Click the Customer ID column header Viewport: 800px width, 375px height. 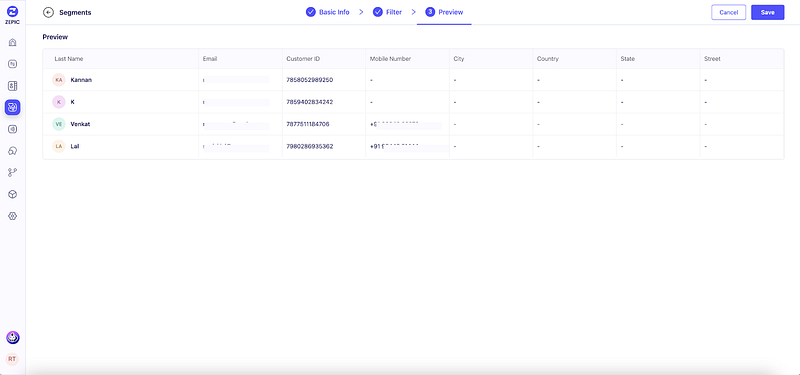pos(303,59)
